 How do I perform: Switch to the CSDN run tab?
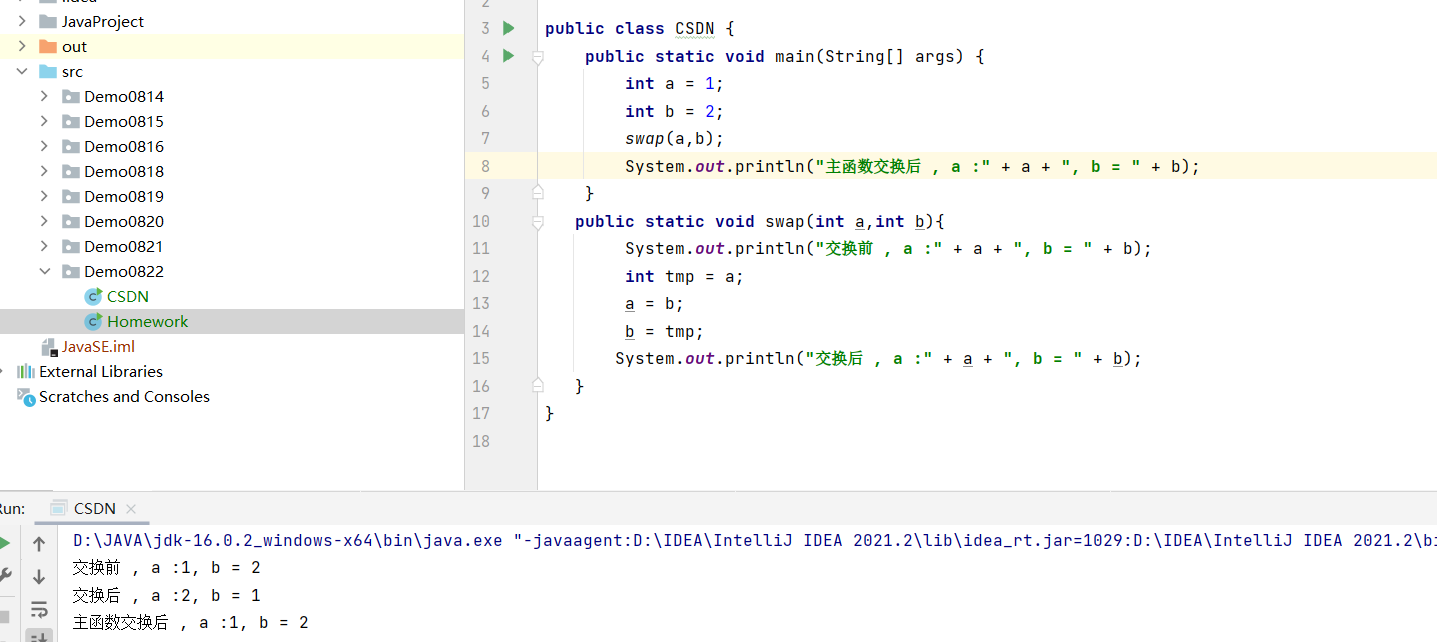[95, 508]
